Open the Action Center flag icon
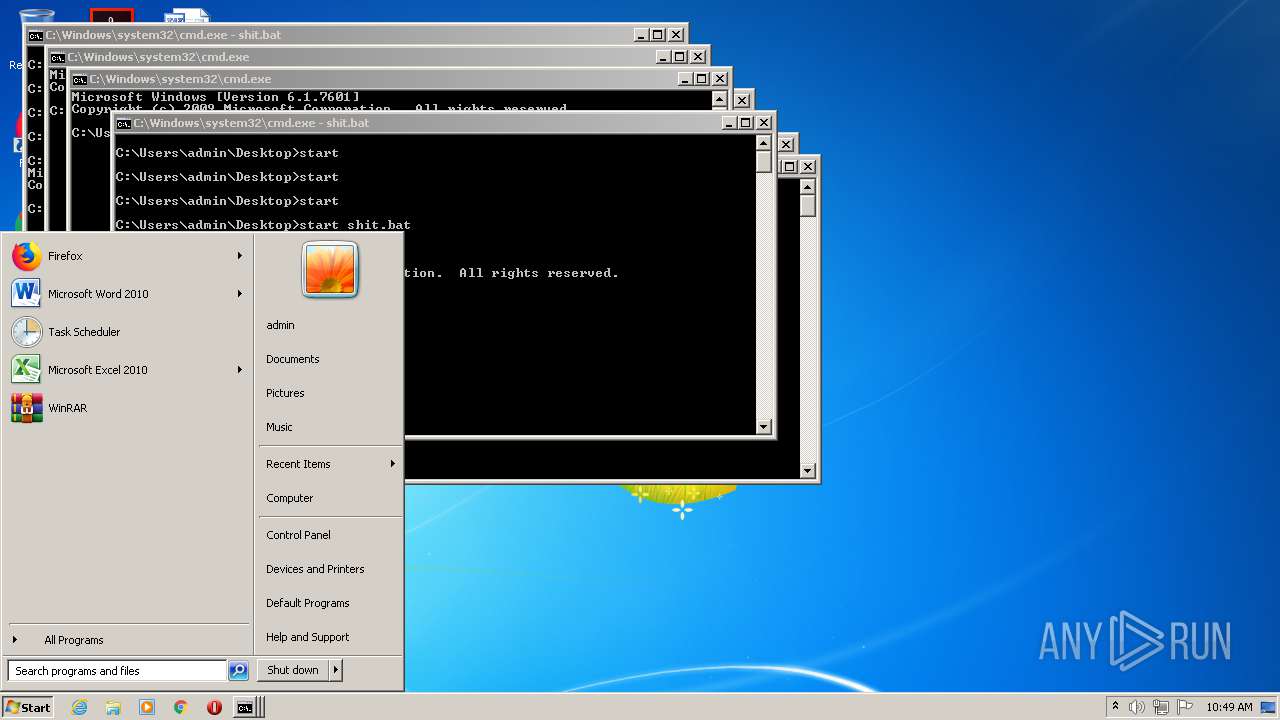Image resolution: width=1280 pixels, height=720 pixels. click(1185, 707)
